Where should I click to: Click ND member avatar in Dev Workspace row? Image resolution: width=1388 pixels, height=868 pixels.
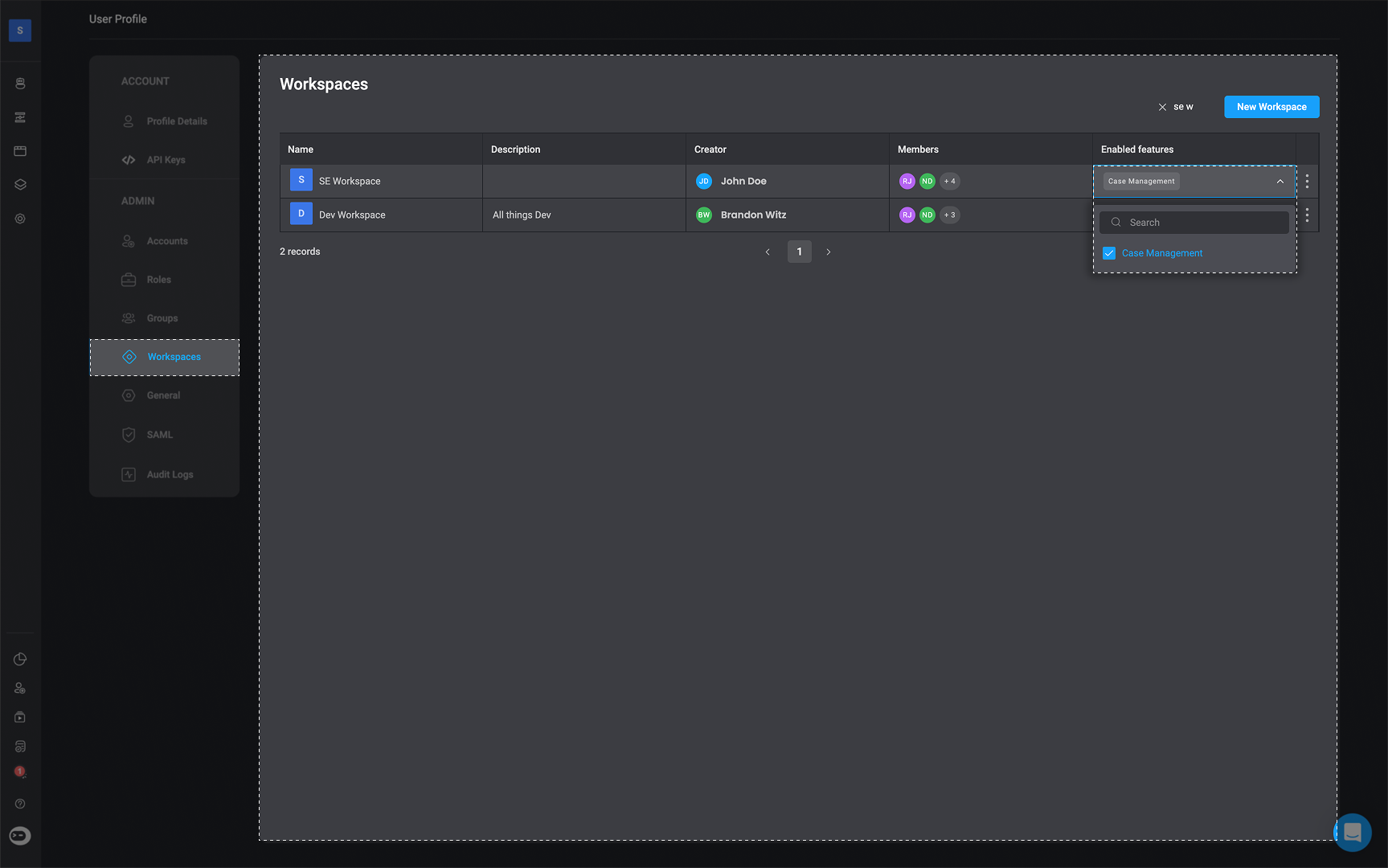(x=927, y=215)
